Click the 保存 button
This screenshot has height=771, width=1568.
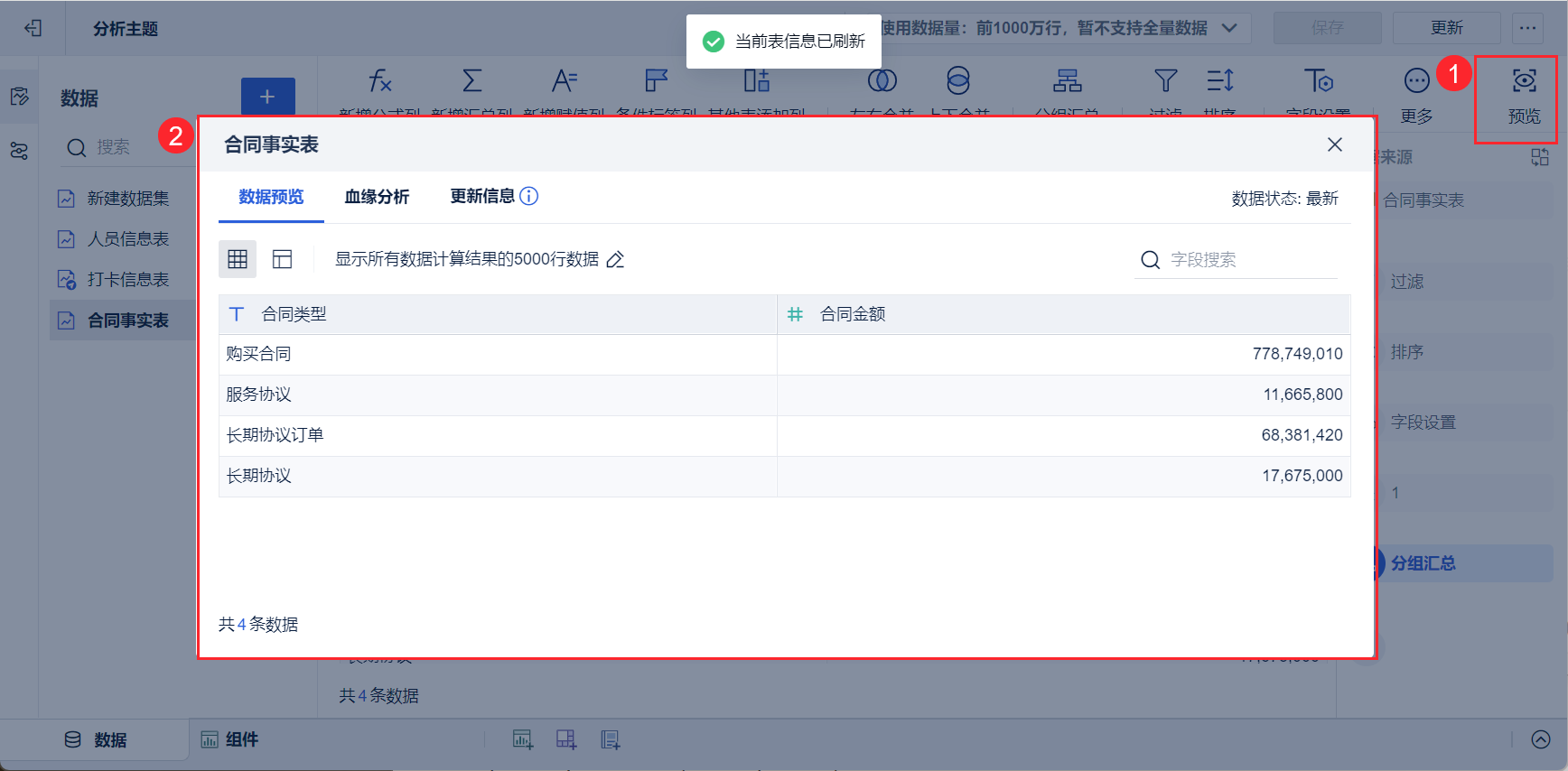1328,28
